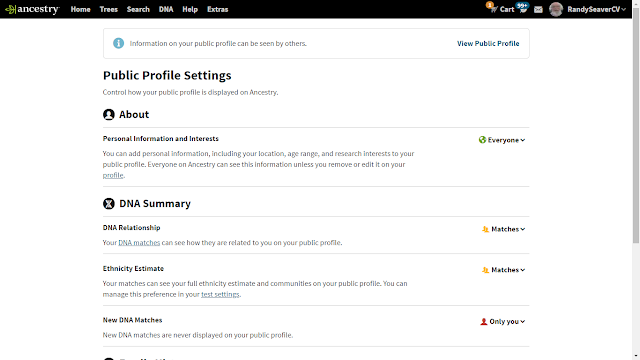Open the shopping cart icon
Screen dimensions: 640x360
tap(493, 9)
